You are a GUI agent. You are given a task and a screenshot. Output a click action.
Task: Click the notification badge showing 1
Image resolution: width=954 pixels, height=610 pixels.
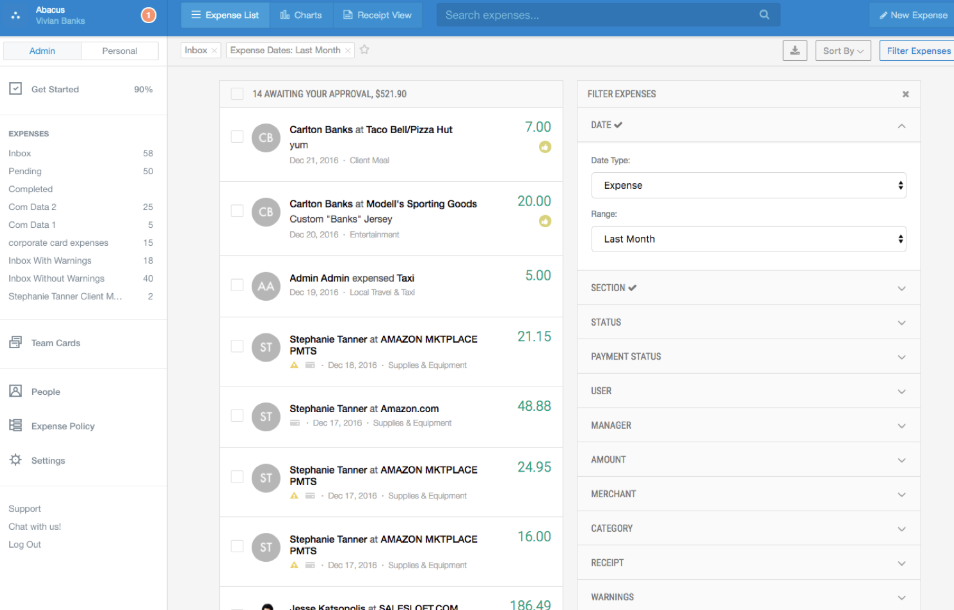pos(148,15)
